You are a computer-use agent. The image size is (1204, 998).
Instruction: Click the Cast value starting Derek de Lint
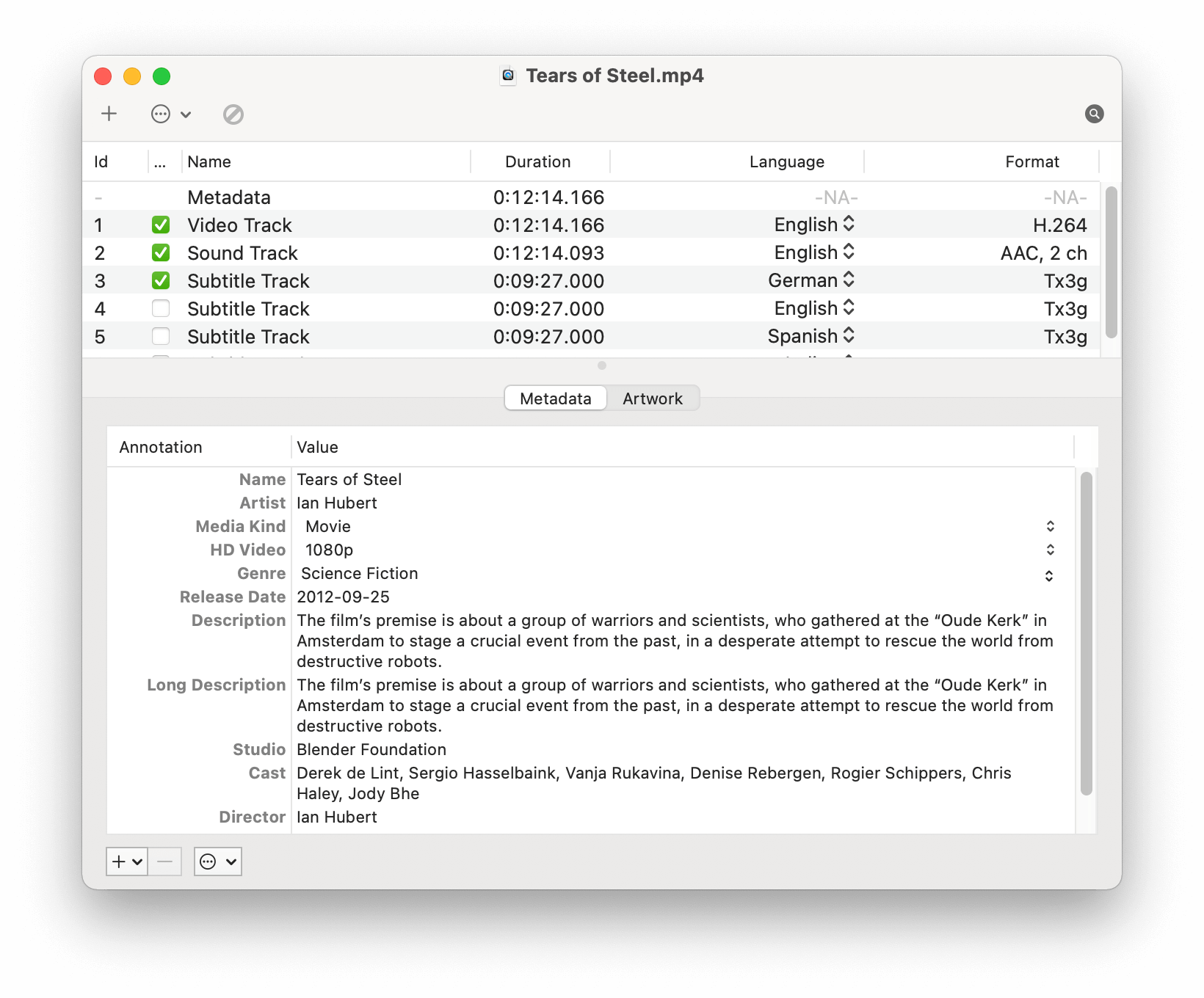coord(654,783)
